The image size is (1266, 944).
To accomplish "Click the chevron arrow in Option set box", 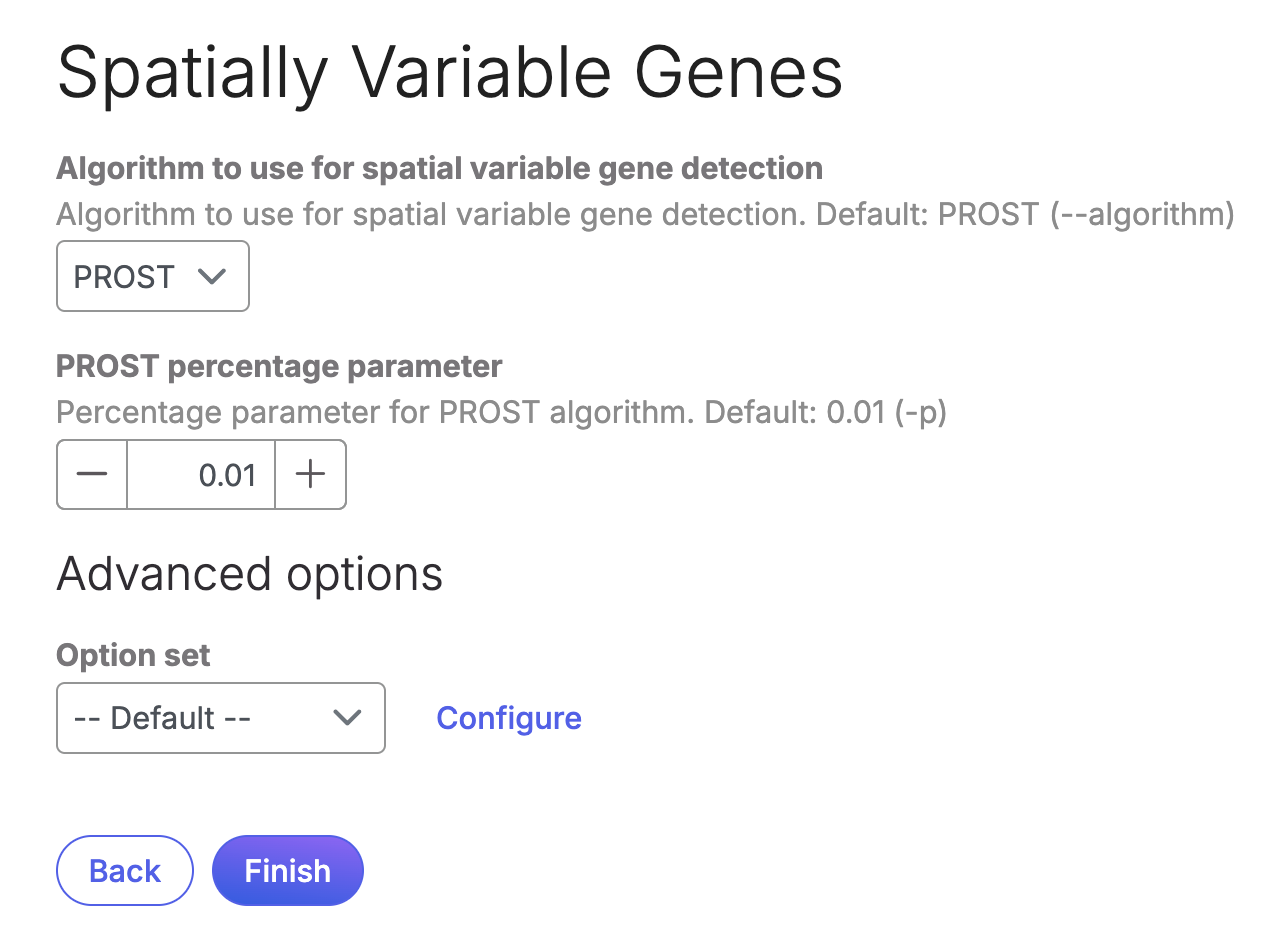I will pyautogui.click(x=347, y=718).
